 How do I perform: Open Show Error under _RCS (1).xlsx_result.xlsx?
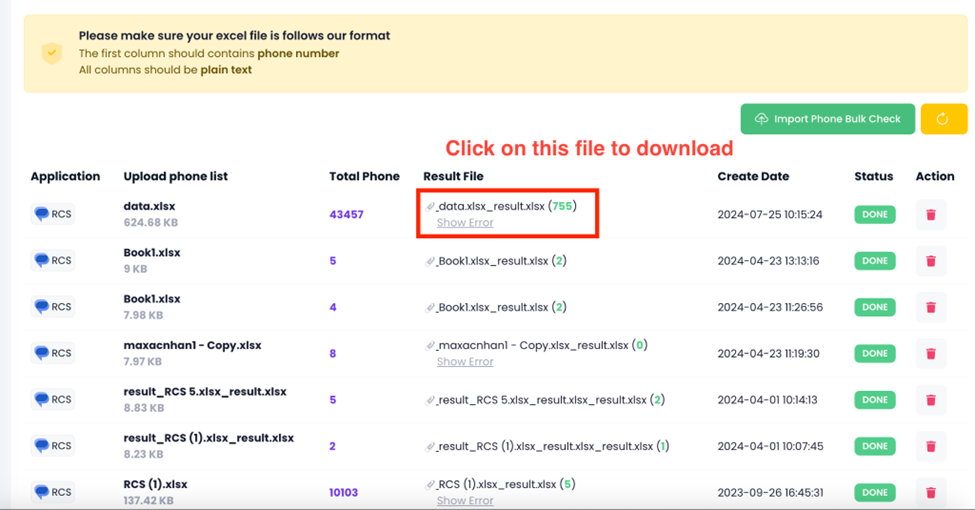(x=465, y=501)
